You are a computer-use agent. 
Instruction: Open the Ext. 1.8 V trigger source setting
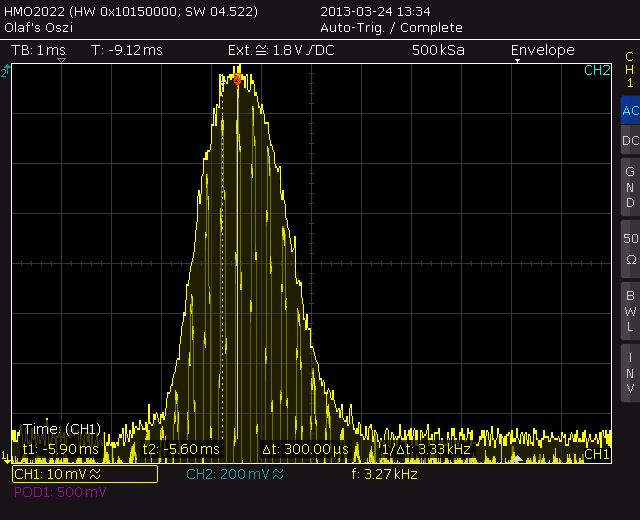pos(281,50)
